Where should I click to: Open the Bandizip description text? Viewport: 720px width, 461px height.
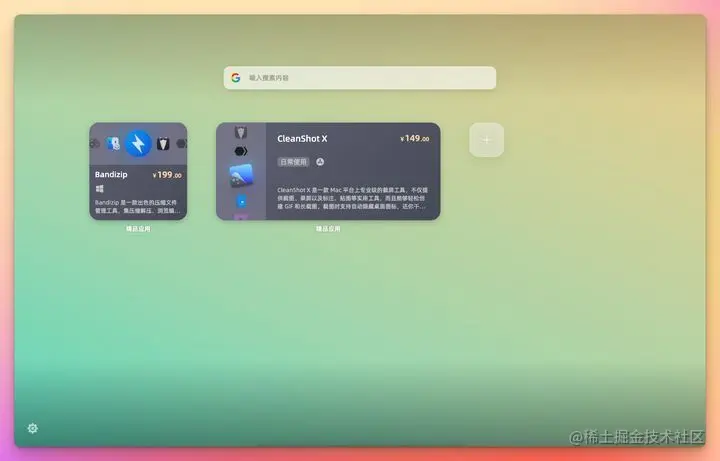(138, 206)
